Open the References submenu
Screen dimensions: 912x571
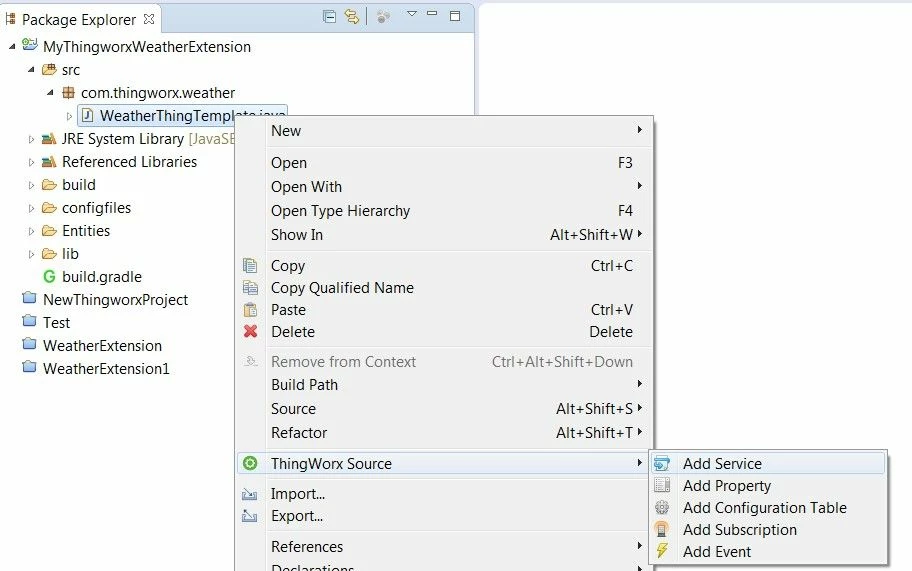444,547
